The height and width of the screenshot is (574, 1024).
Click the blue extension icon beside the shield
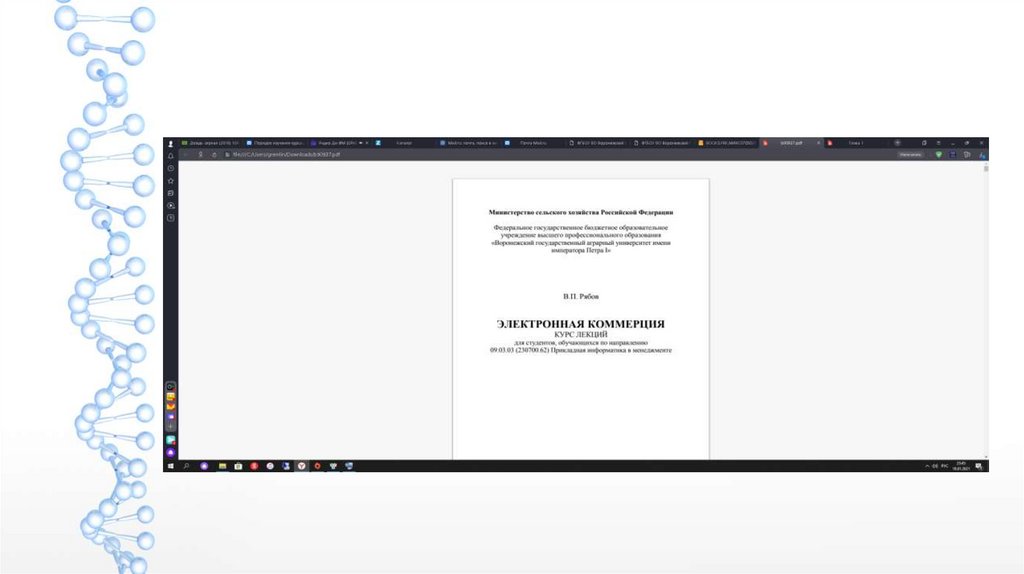click(x=953, y=155)
